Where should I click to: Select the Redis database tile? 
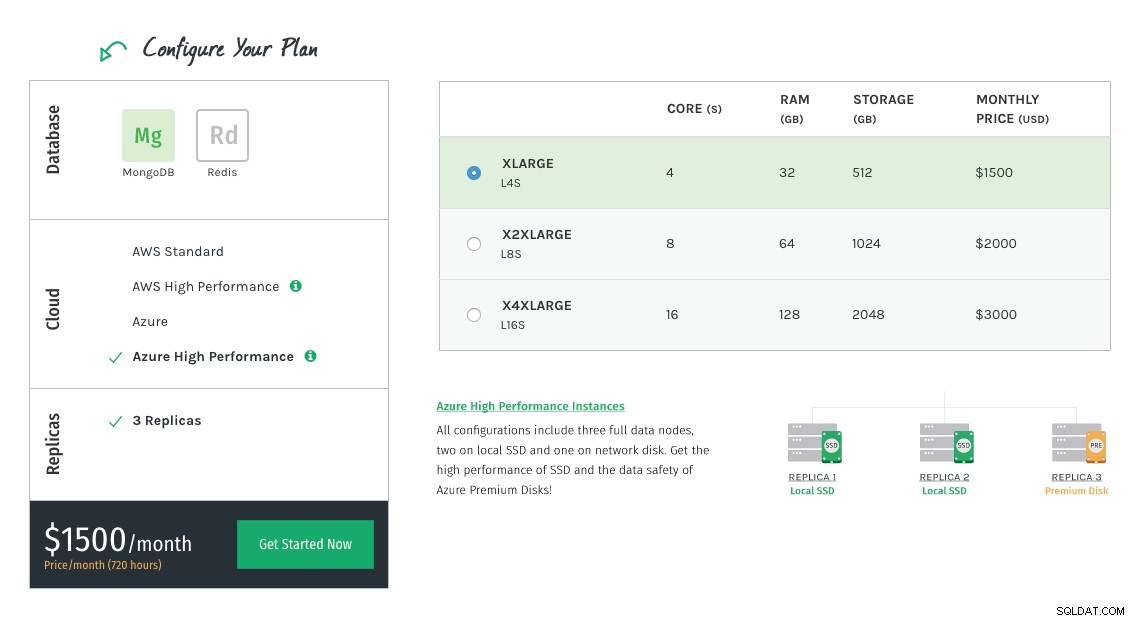coord(223,135)
